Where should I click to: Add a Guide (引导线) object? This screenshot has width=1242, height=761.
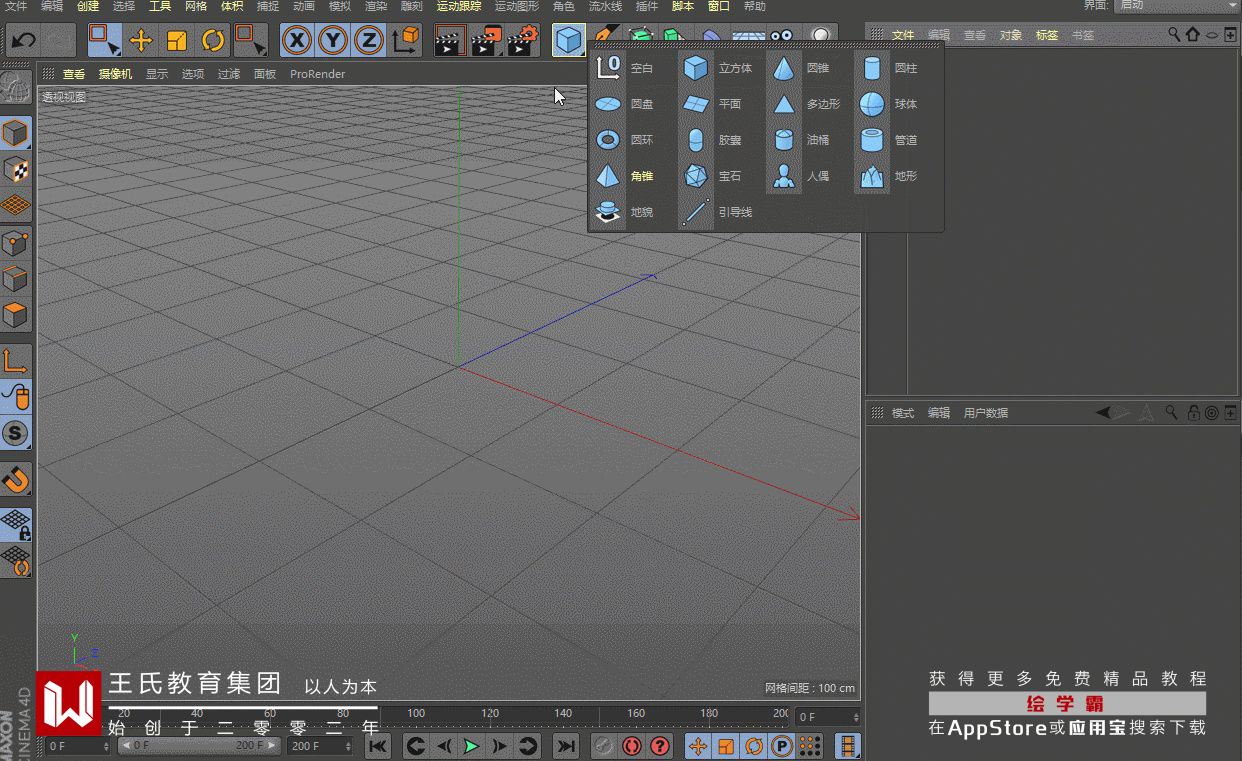coord(718,212)
